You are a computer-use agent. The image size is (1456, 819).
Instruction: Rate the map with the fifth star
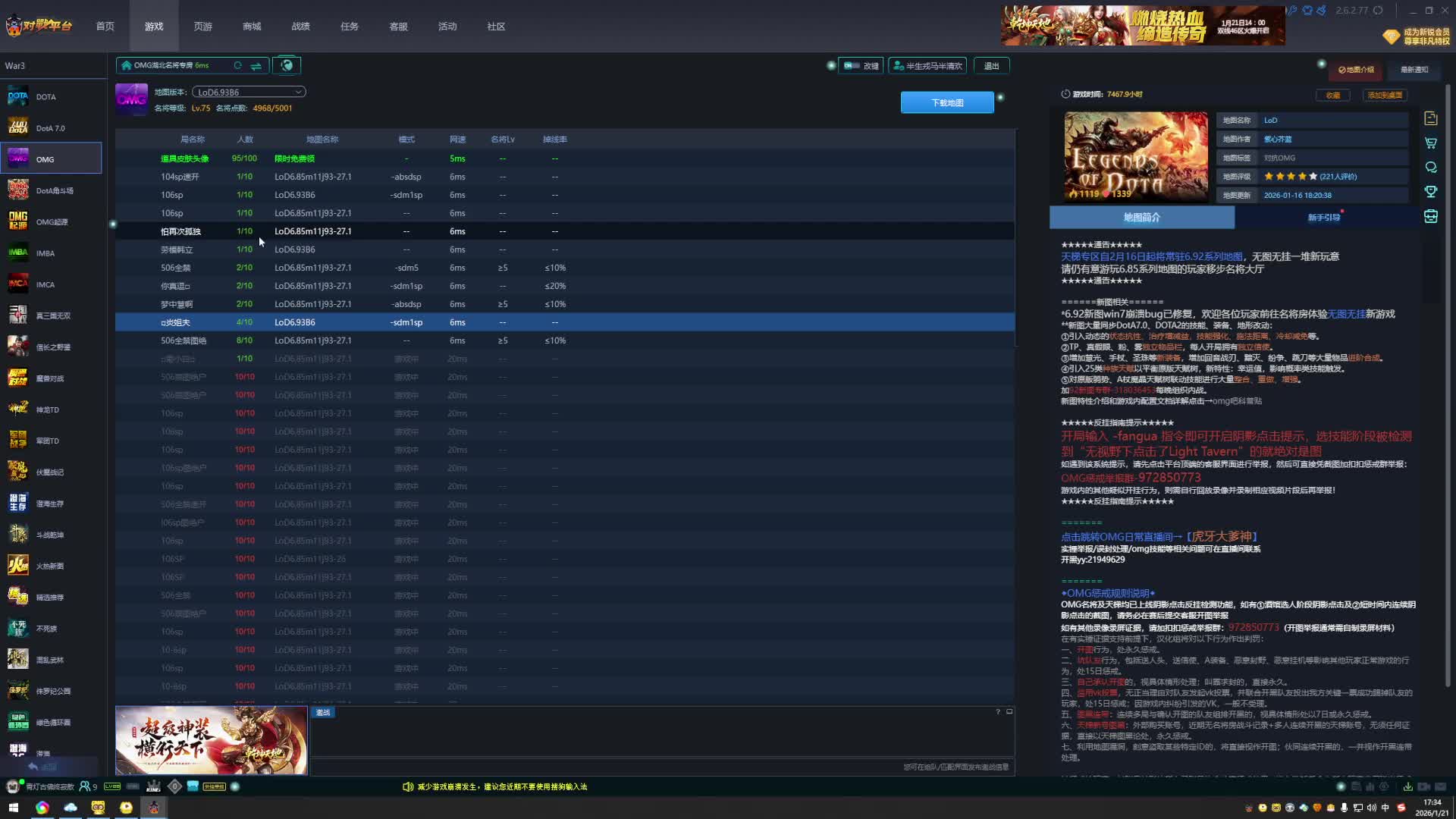coord(1313,177)
